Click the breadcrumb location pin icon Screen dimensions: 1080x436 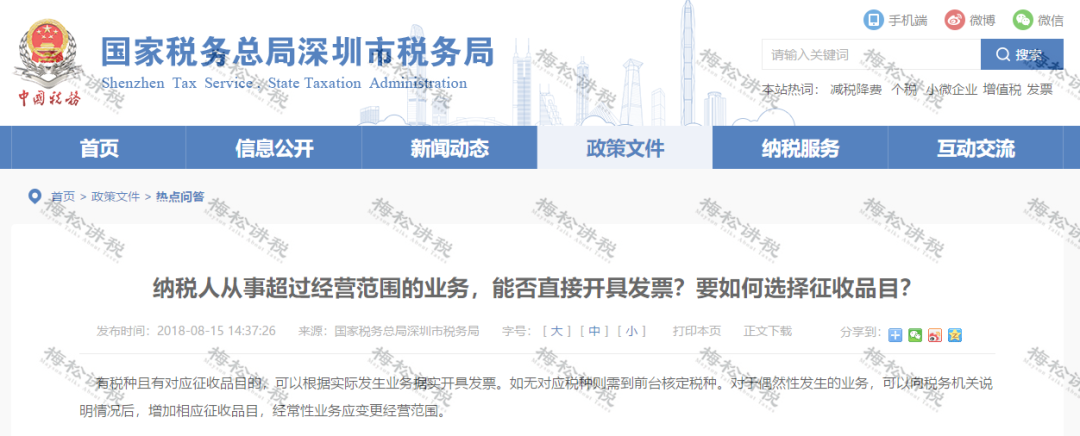34,197
